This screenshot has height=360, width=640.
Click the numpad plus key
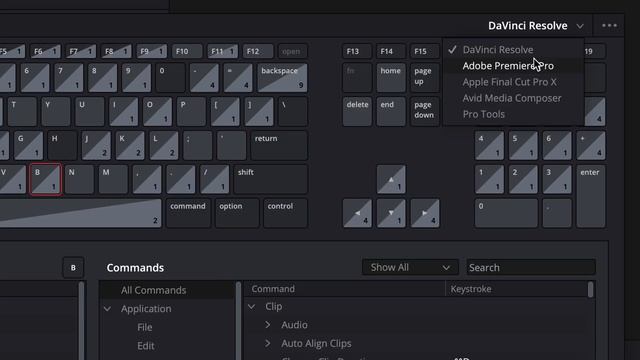click(x=591, y=145)
